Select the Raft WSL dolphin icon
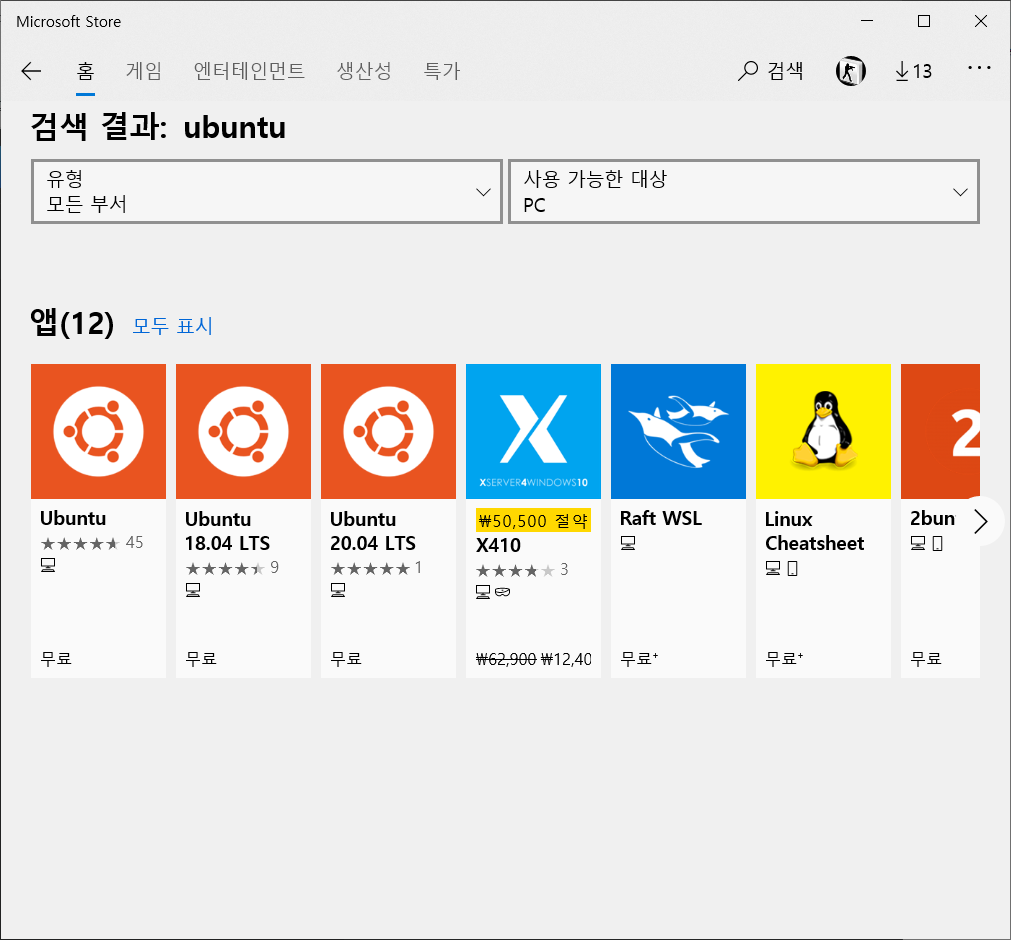 point(678,431)
